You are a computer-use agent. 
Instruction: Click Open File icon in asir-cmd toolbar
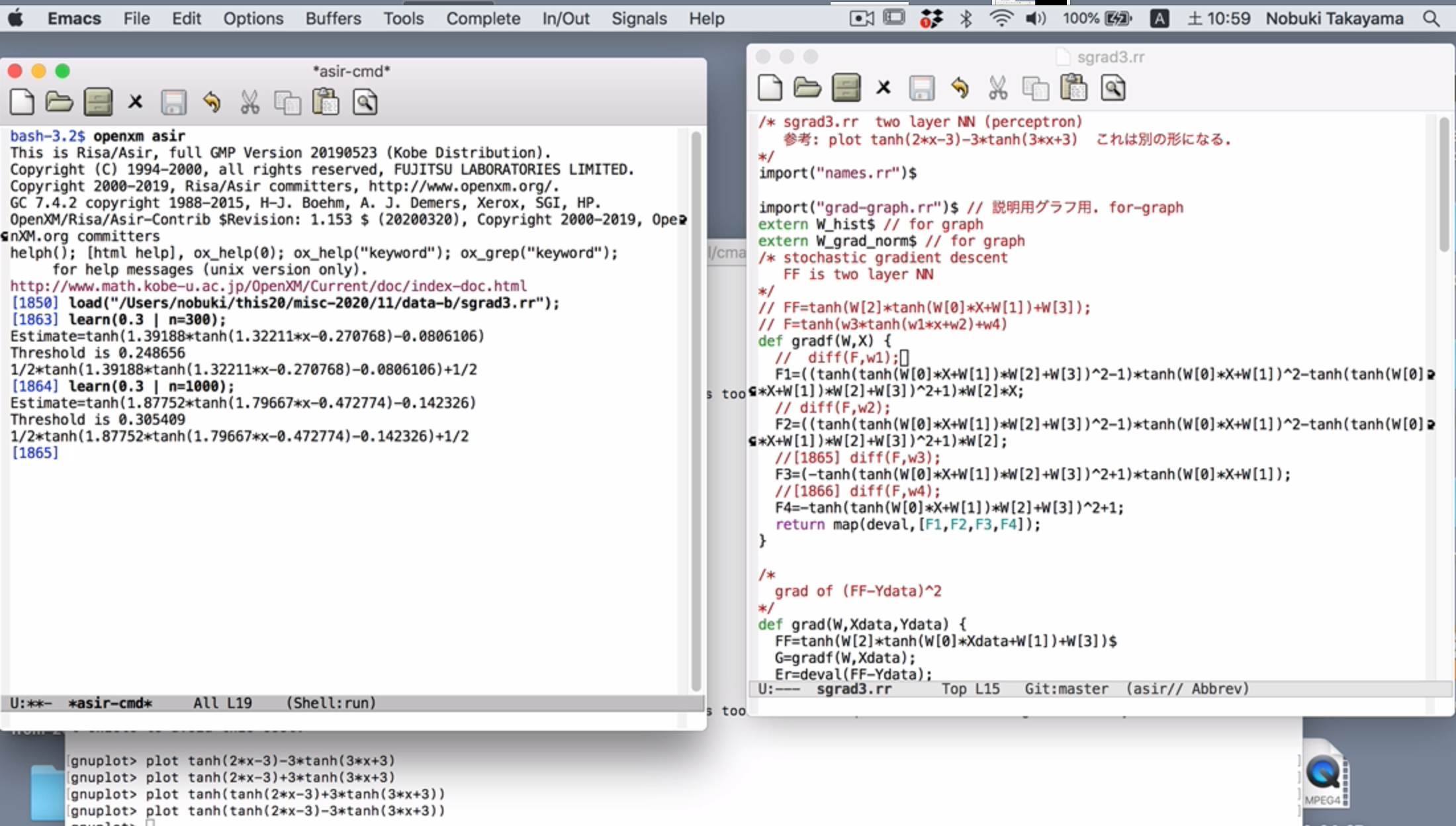(60, 102)
